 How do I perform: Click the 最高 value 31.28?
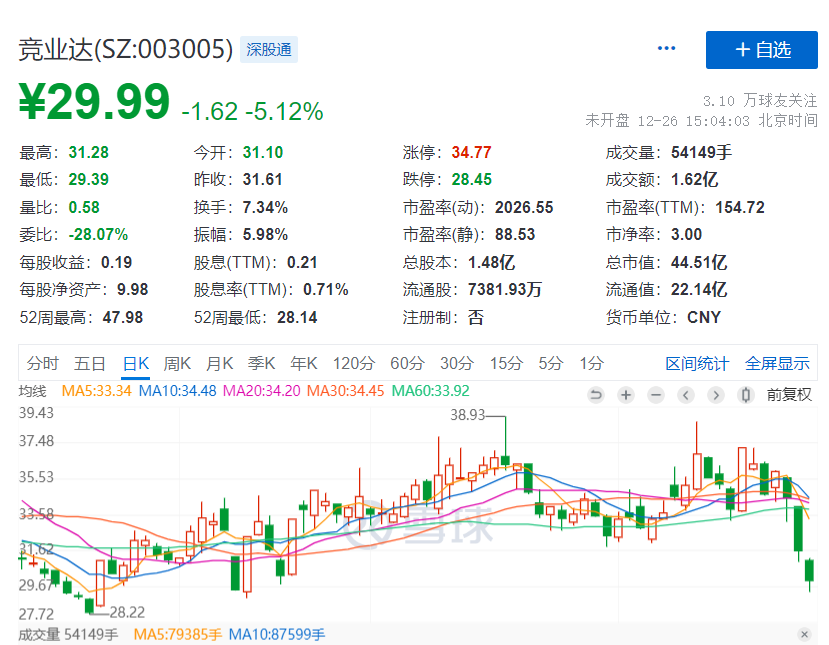88,153
